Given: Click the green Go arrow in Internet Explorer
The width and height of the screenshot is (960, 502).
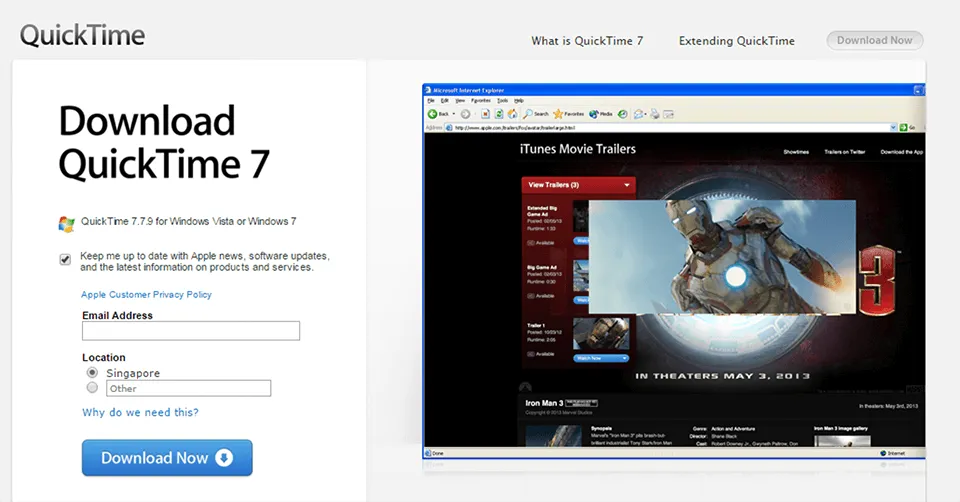Looking at the screenshot, I should click(x=903, y=127).
